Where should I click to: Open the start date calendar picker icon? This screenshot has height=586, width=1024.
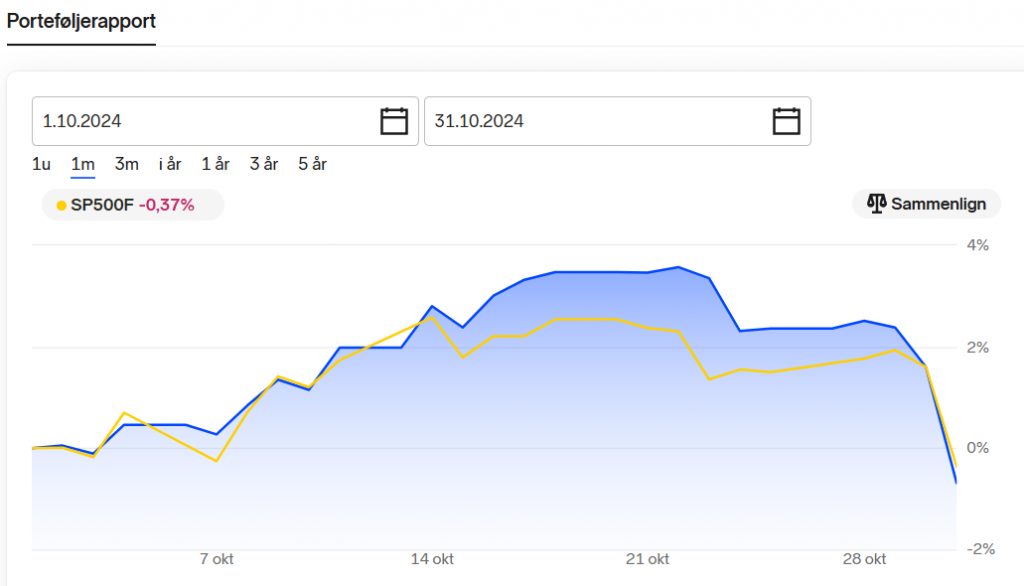pos(394,121)
